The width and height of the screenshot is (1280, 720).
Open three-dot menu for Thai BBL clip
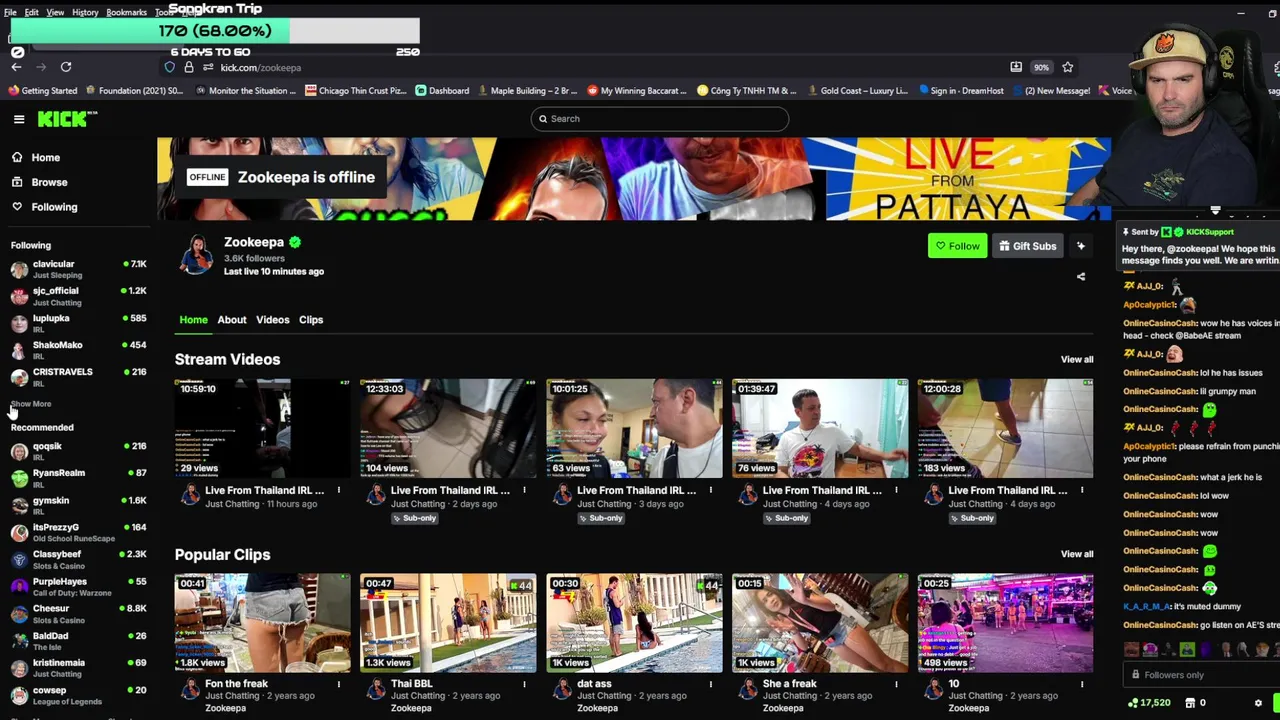tap(524, 684)
